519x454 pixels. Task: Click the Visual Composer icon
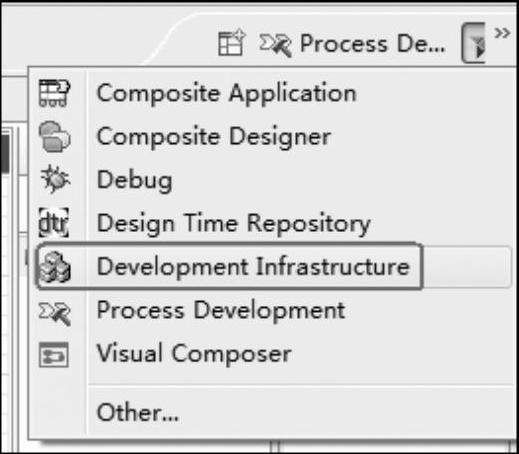pos(54,355)
